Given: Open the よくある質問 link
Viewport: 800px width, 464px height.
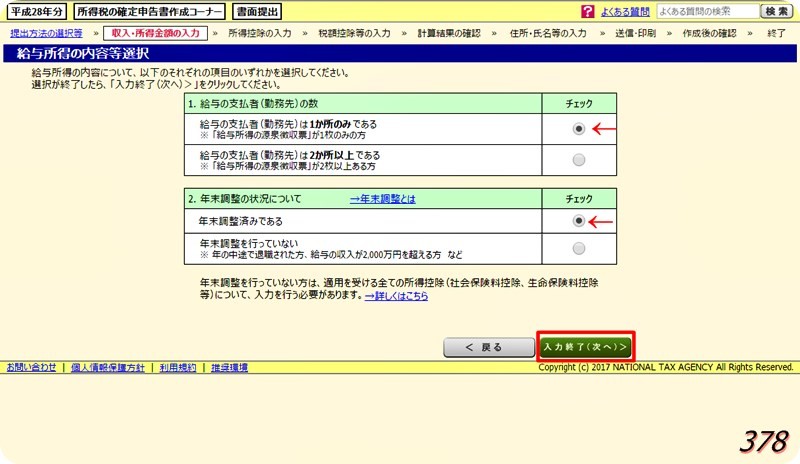Looking at the screenshot, I should pyautogui.click(x=625, y=12).
